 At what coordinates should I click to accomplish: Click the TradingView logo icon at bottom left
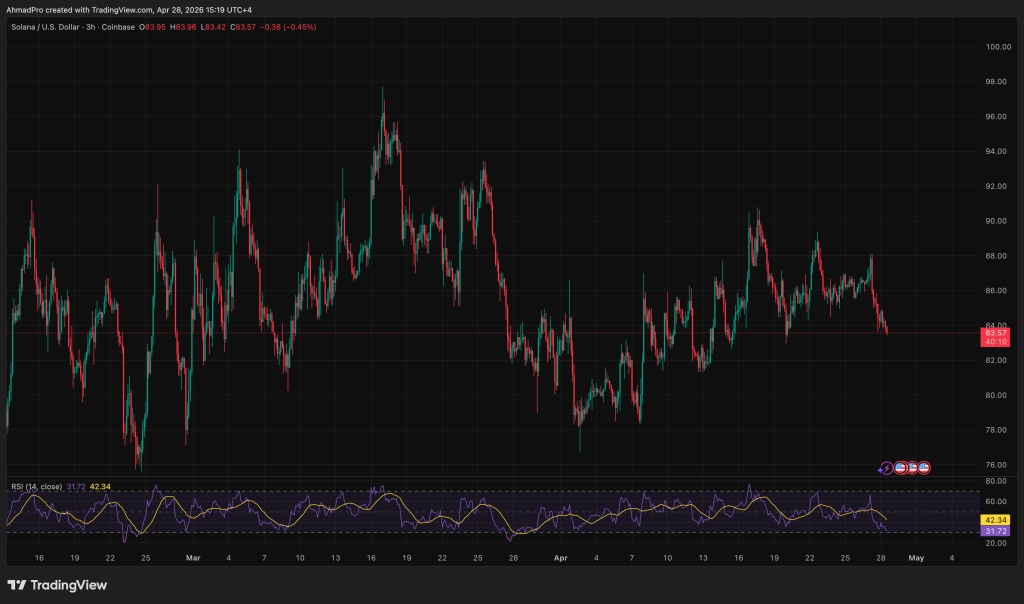tap(17, 585)
